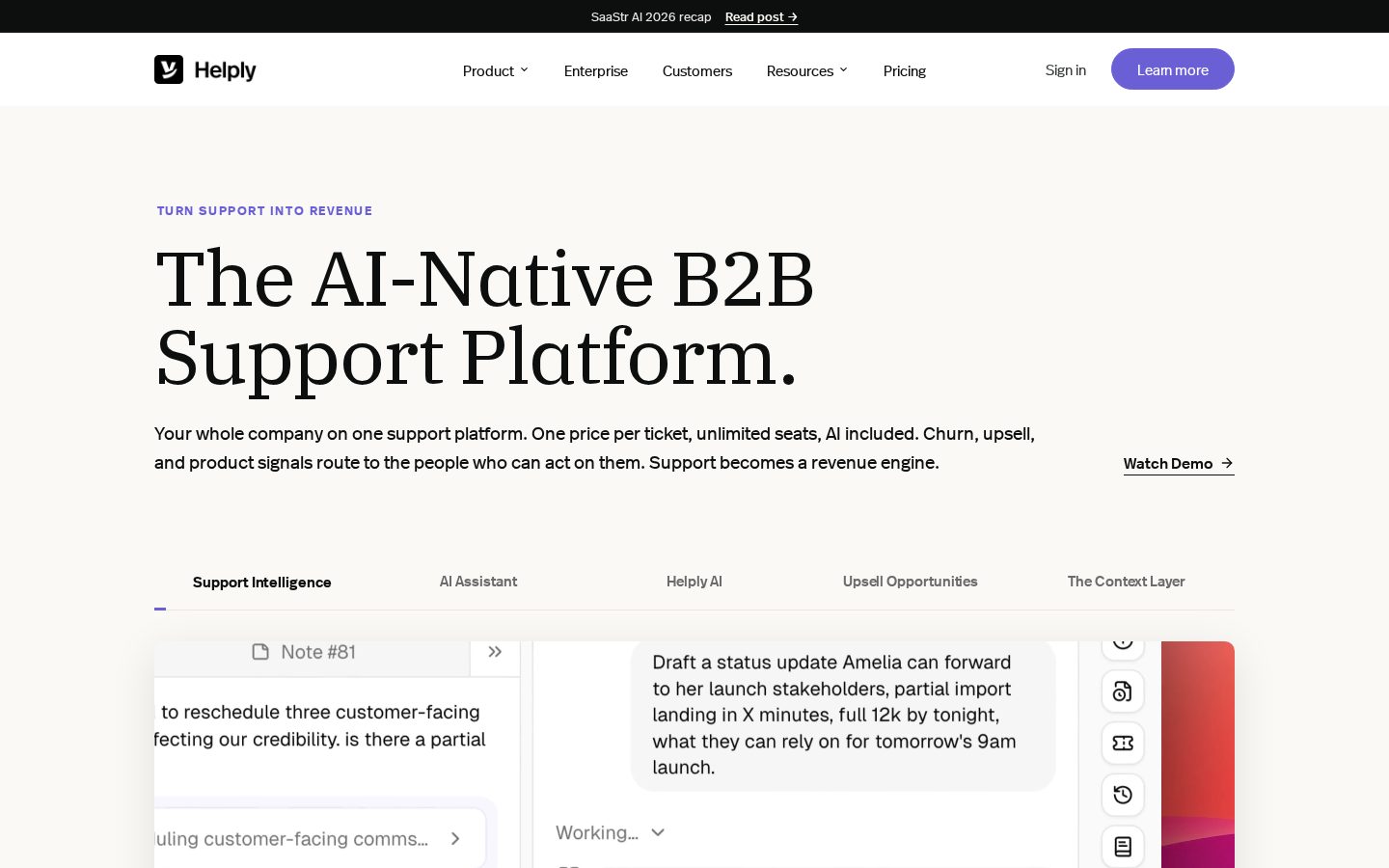Screen dimensions: 1389x868
Task: Click the Watch Demo link
Action: pos(1179,464)
